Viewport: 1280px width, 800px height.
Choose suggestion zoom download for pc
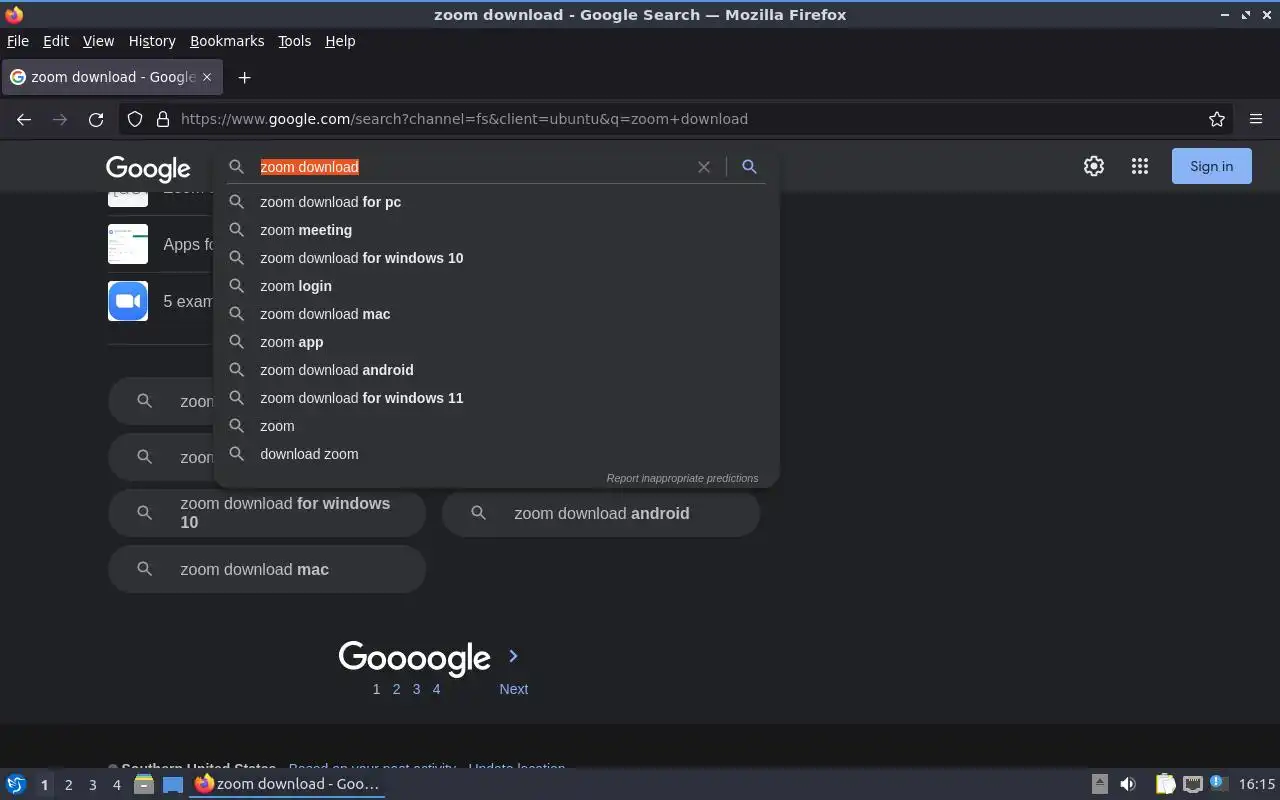tap(496, 202)
